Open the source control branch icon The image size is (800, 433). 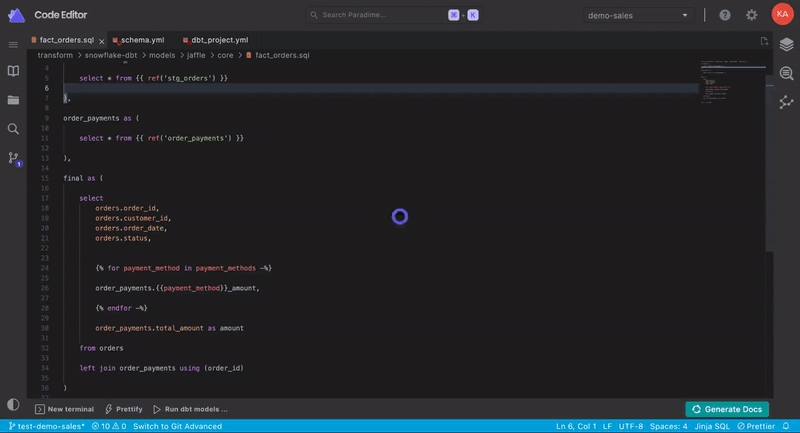tap(13, 158)
